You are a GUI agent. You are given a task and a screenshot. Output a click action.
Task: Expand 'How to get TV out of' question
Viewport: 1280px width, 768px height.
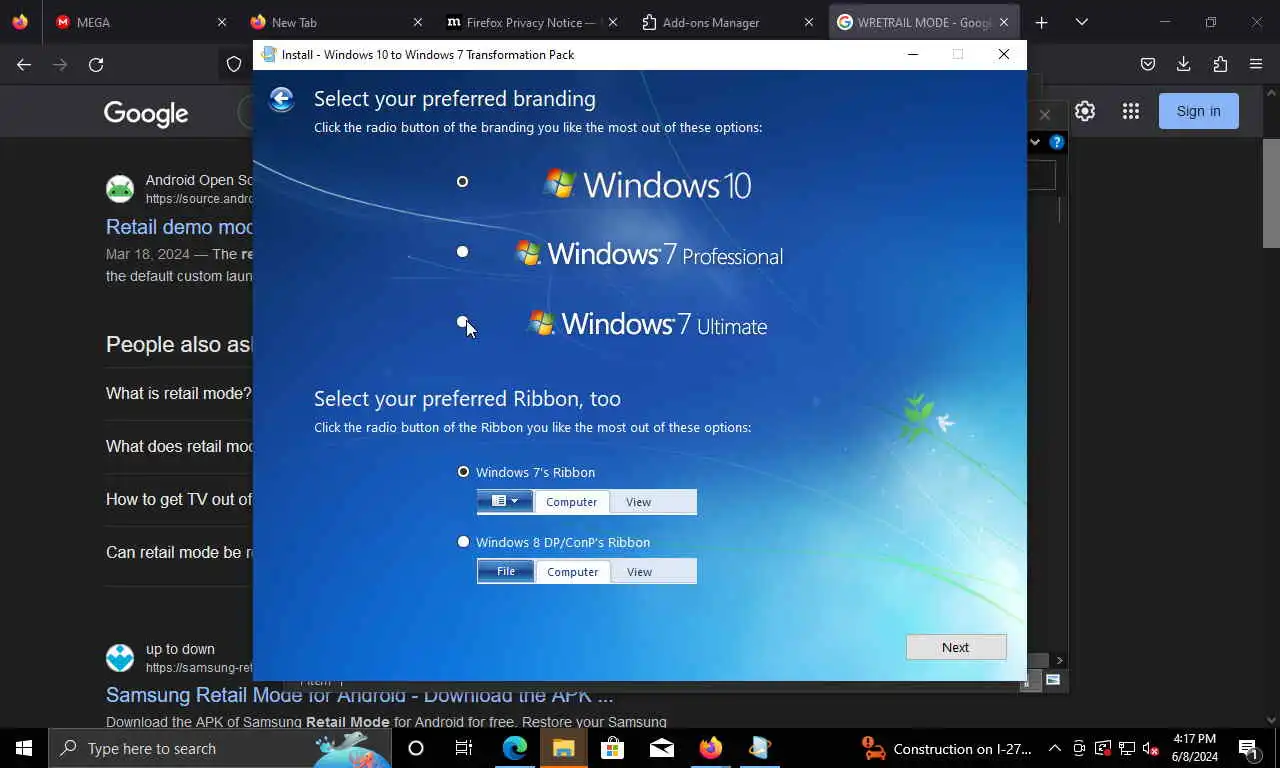click(179, 499)
